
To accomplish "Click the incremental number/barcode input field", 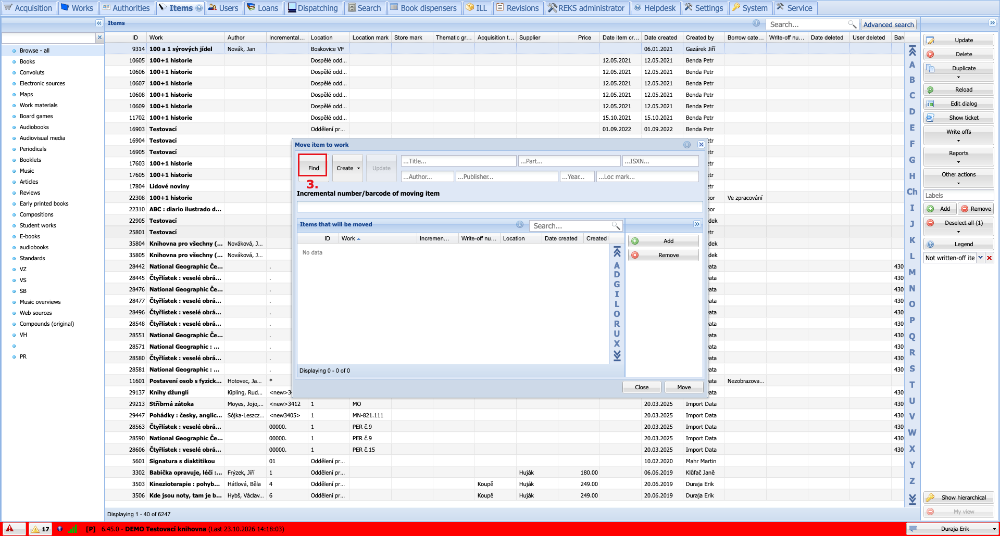I will (500, 207).
